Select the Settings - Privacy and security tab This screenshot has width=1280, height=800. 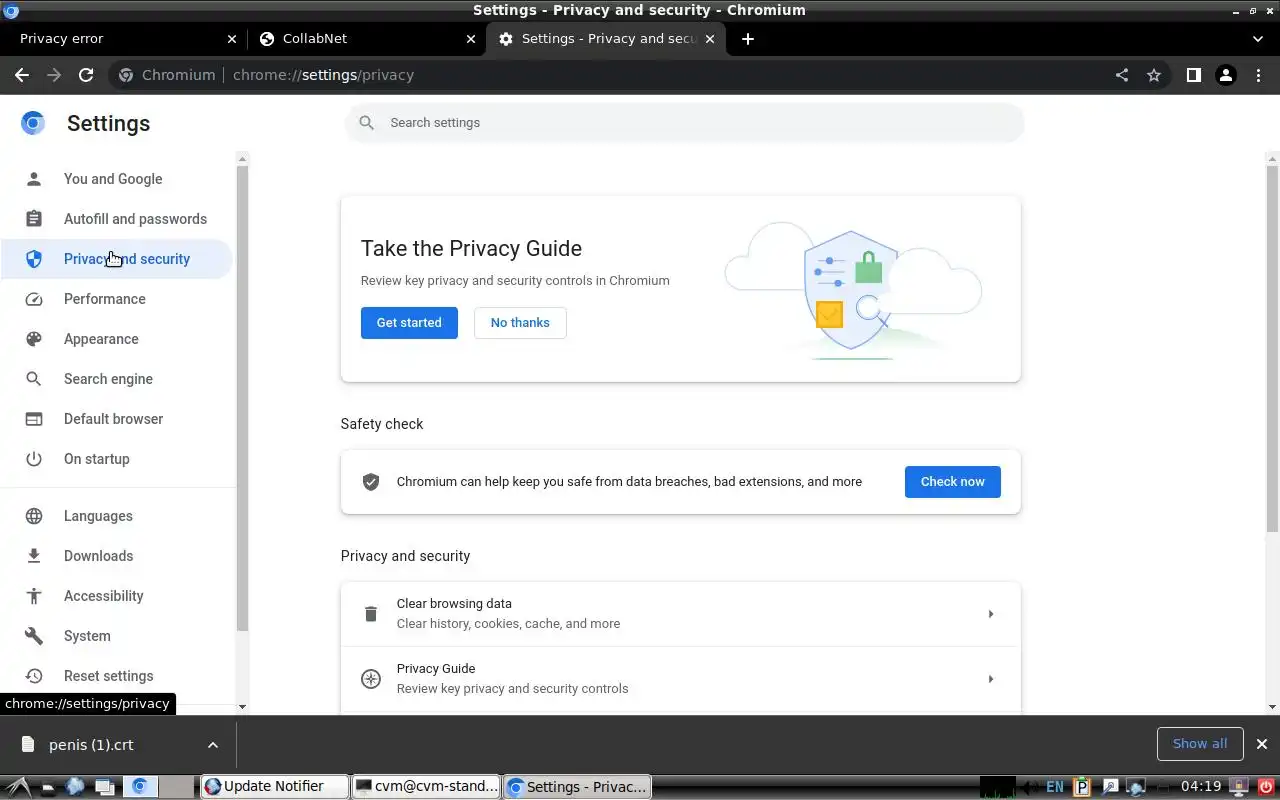coord(606,39)
